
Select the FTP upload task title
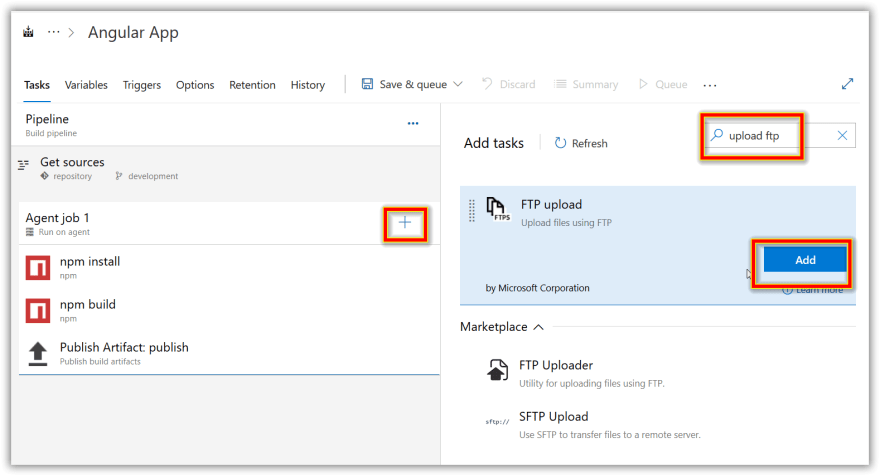point(551,205)
